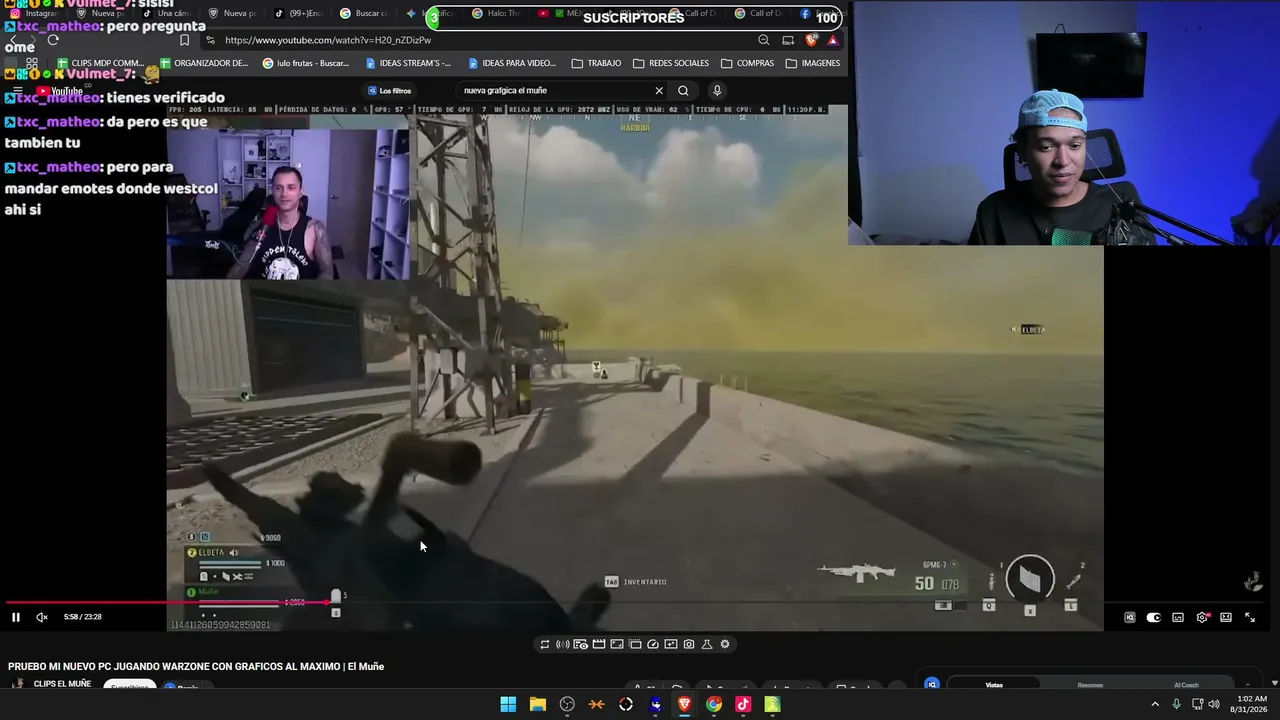The width and height of the screenshot is (1280, 720).
Task: Open the playback speed gauge icon
Action: (653, 644)
